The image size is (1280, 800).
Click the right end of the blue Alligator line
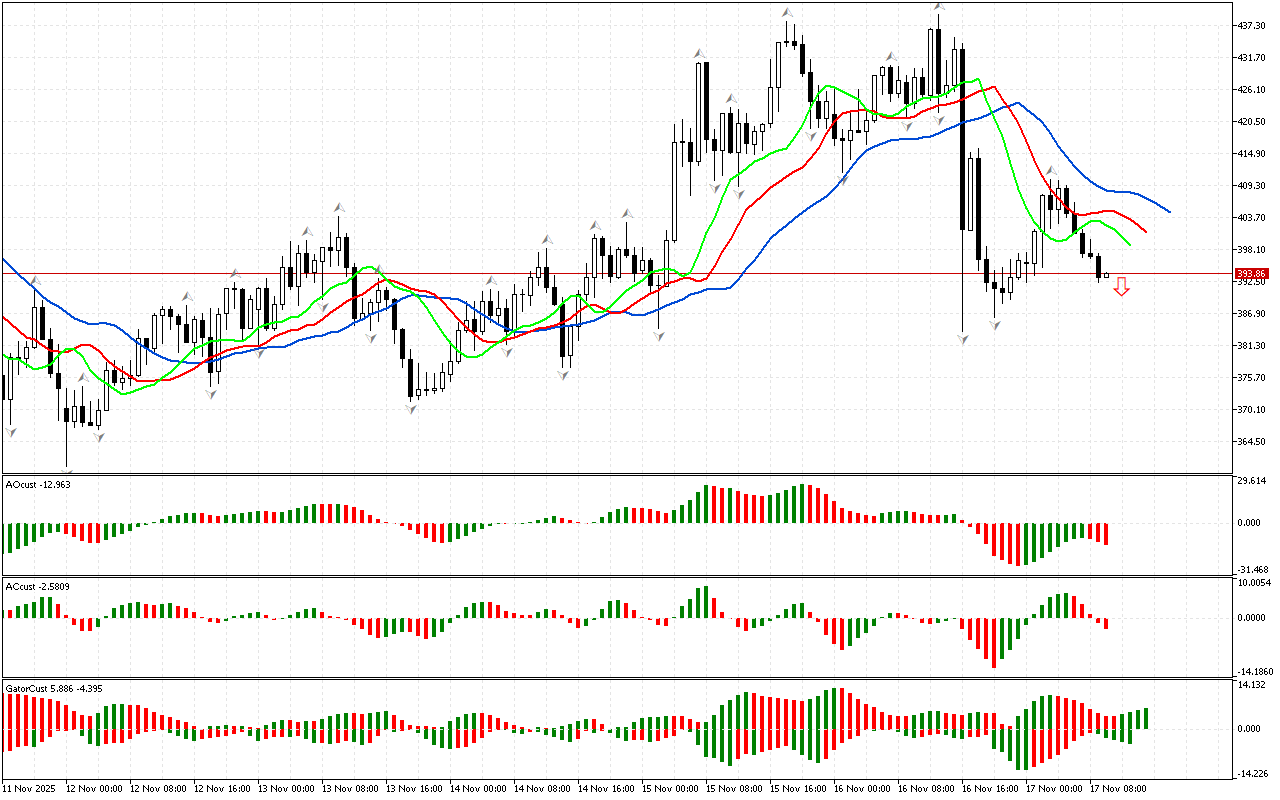(1168, 211)
